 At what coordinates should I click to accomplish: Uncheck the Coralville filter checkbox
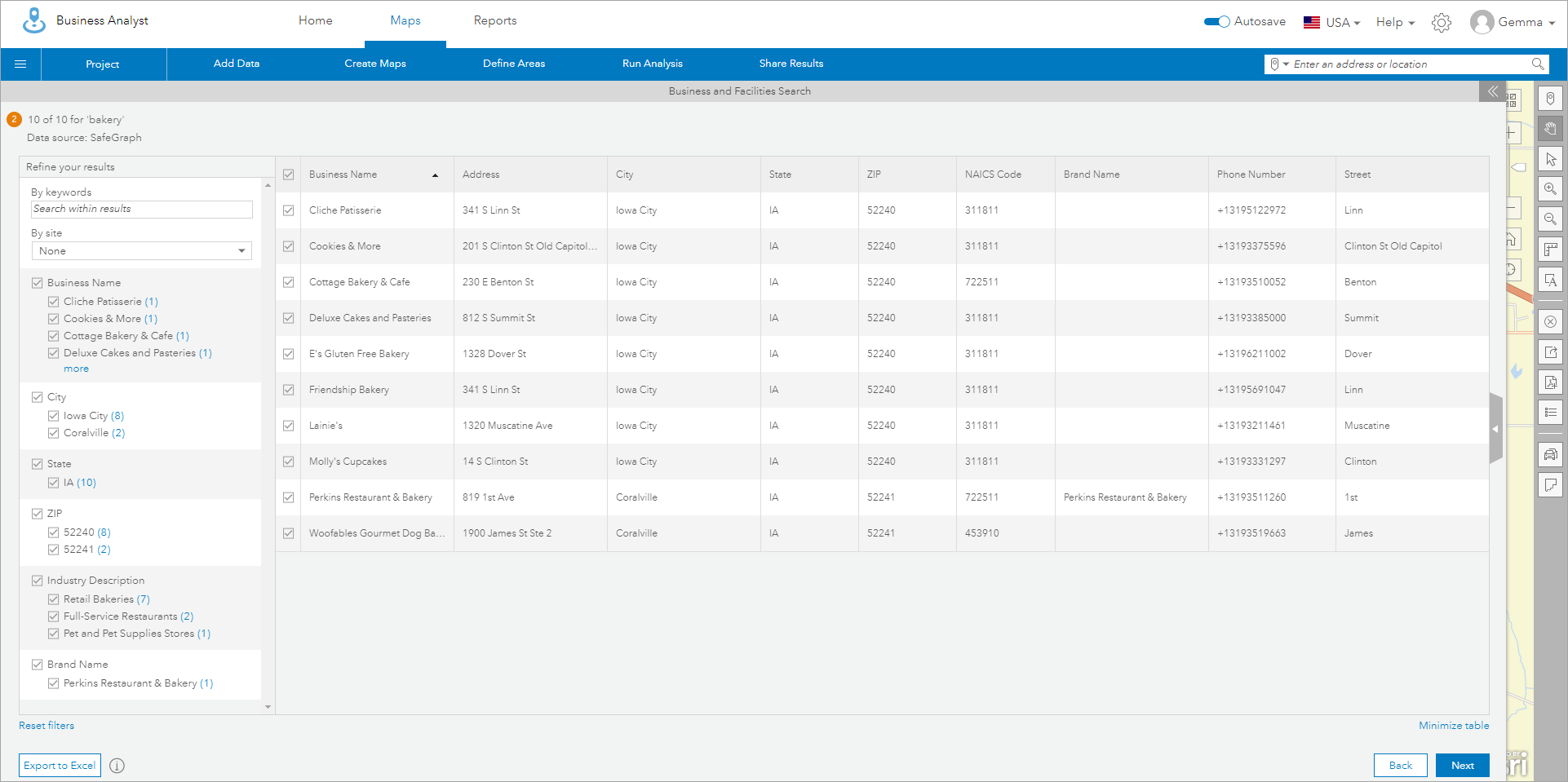click(x=54, y=433)
